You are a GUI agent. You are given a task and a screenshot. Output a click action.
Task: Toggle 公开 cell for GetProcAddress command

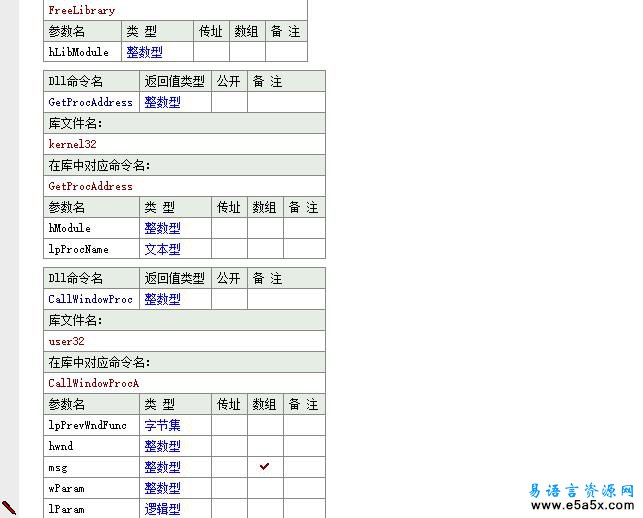click(229, 102)
